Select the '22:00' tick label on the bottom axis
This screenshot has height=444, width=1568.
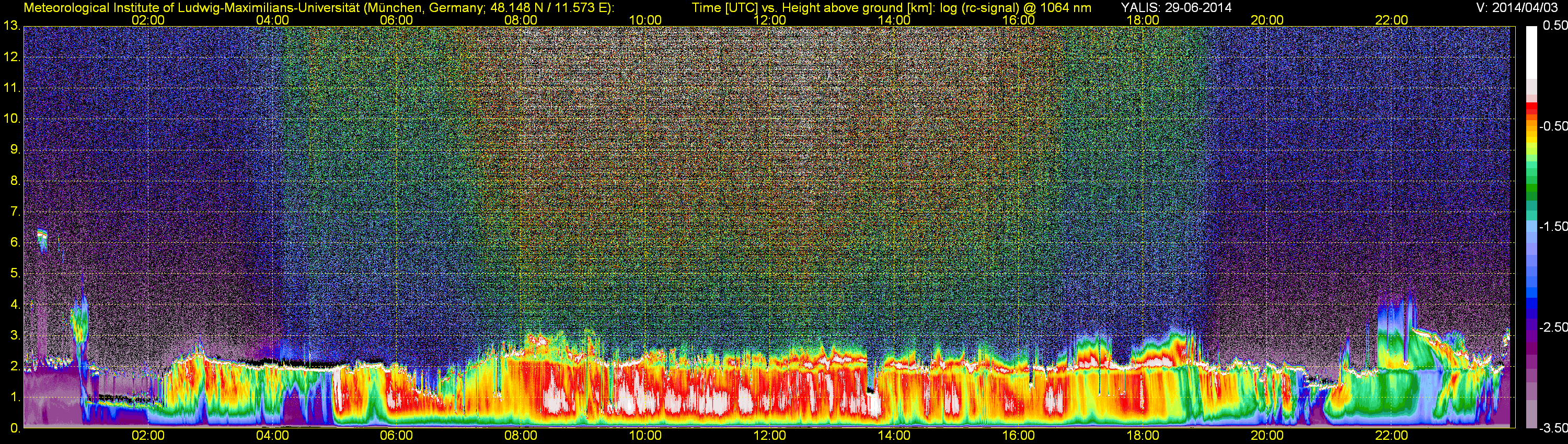(1391, 436)
